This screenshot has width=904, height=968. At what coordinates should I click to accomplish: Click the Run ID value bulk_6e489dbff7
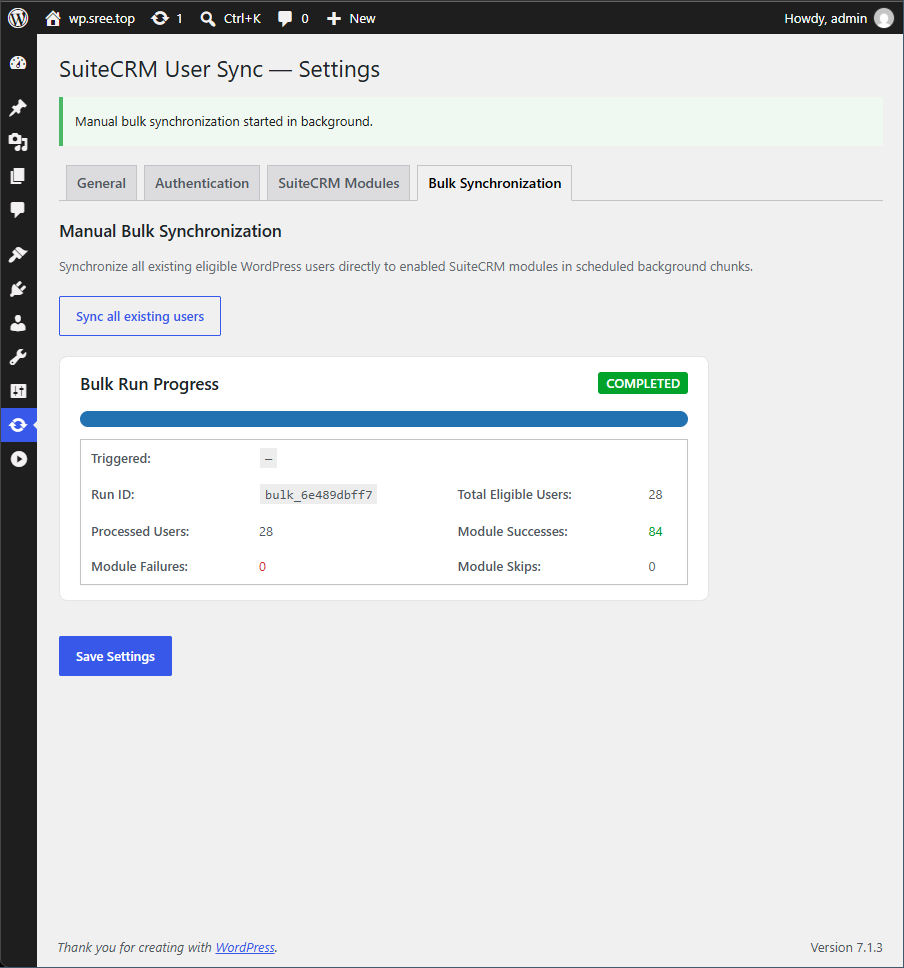coord(318,494)
